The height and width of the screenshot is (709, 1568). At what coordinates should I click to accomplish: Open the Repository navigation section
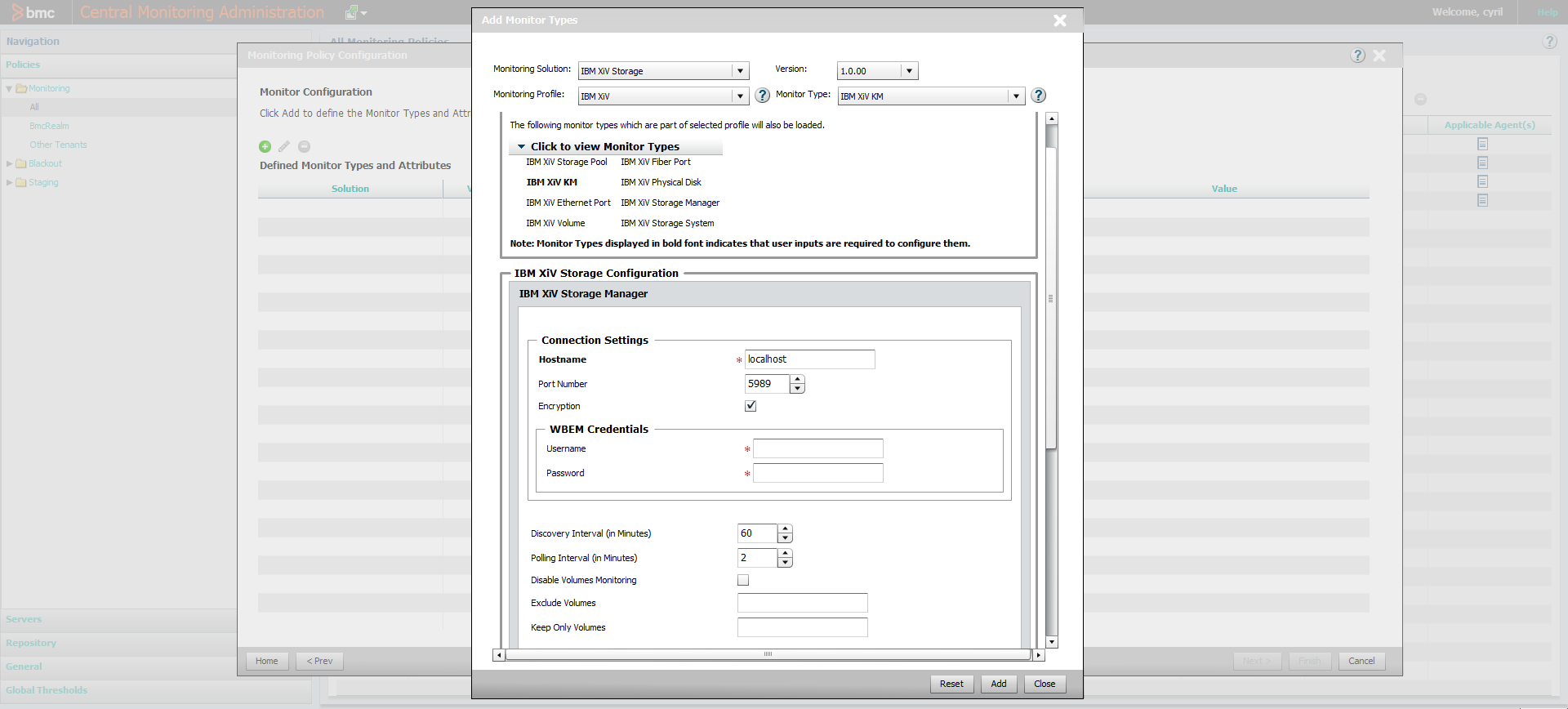31,643
